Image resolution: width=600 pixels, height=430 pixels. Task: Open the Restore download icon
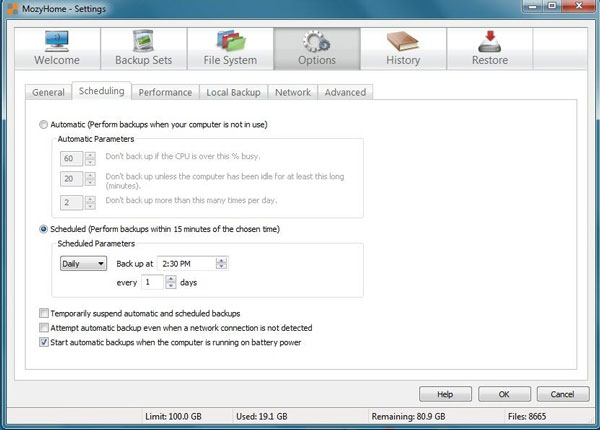tap(490, 41)
